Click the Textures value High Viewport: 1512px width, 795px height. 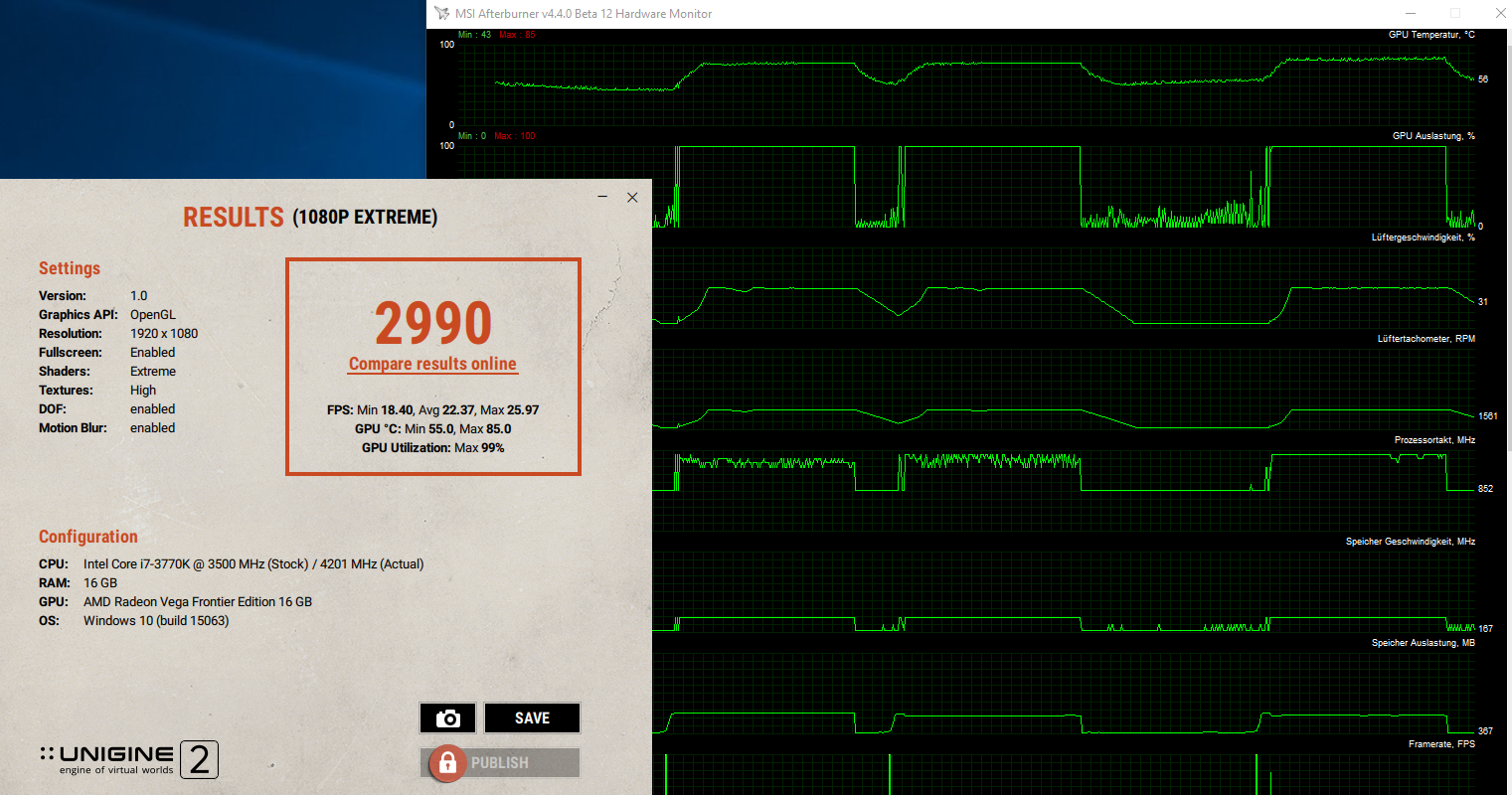tap(143, 391)
